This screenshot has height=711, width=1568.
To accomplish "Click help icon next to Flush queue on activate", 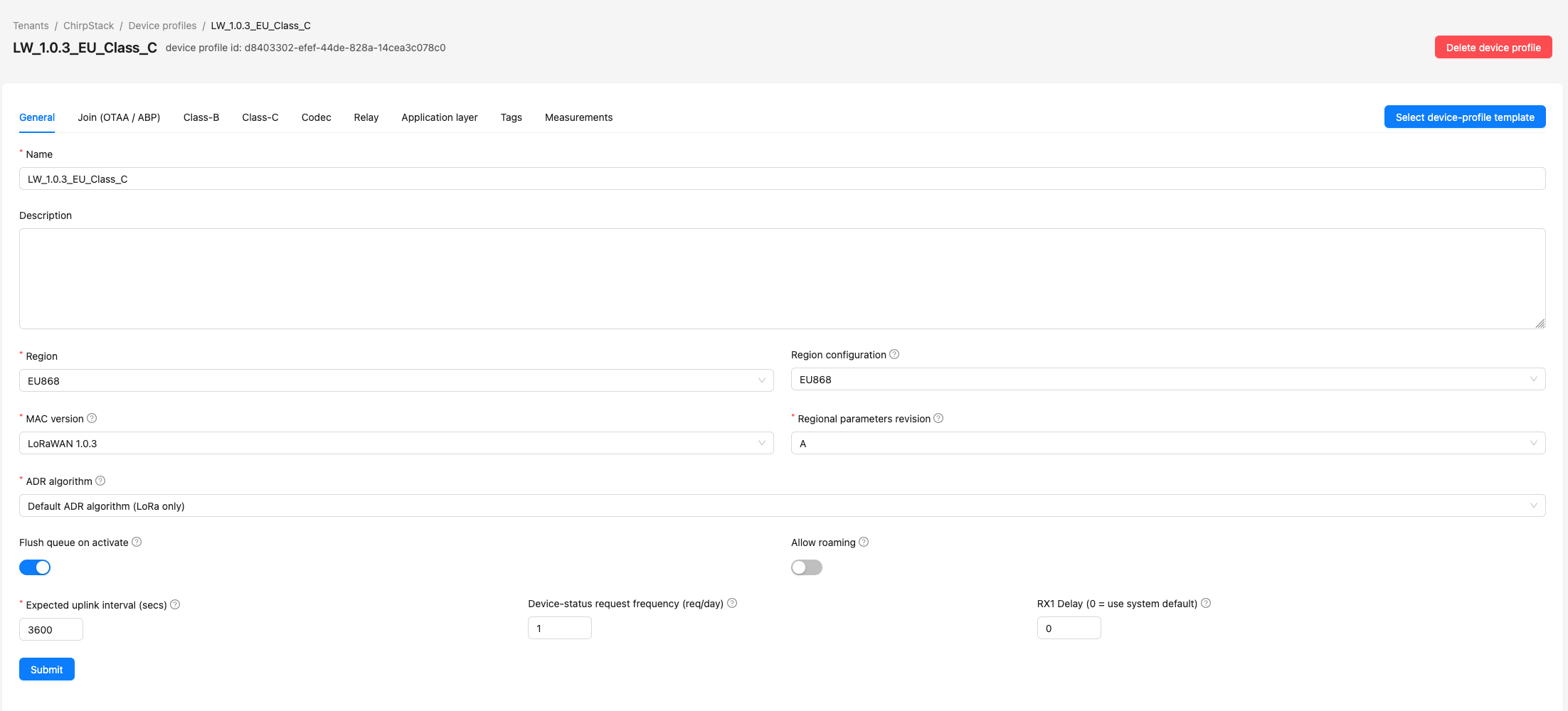I will [137, 542].
